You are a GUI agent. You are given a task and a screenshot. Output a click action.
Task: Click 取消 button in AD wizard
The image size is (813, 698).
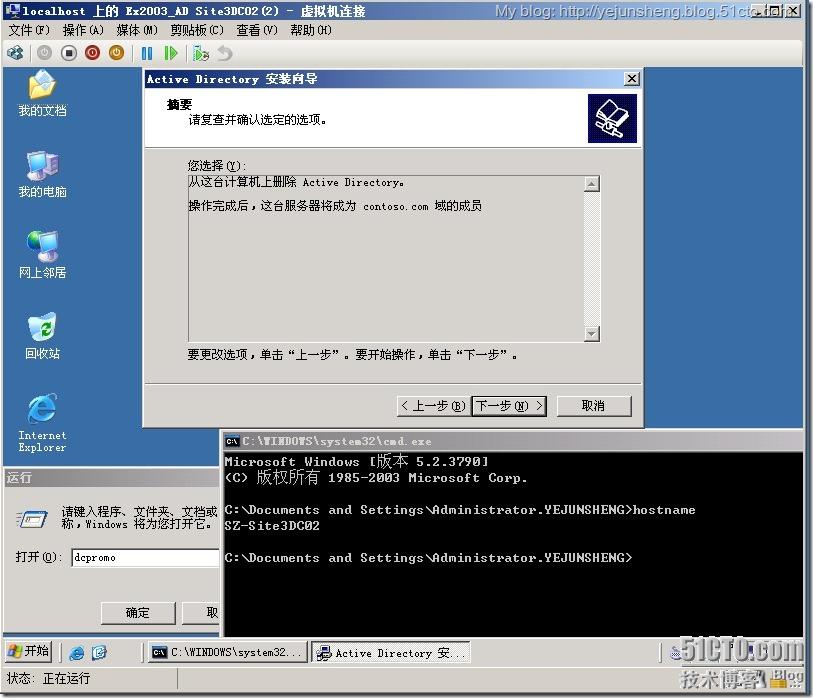594,406
